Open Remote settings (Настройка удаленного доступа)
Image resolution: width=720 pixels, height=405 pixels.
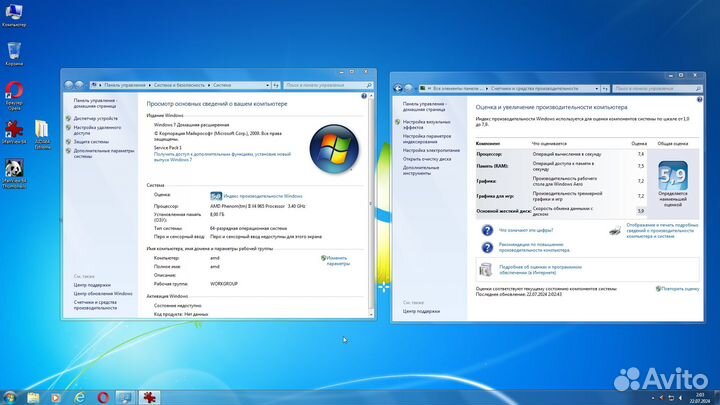pyautogui.click(x=97, y=128)
